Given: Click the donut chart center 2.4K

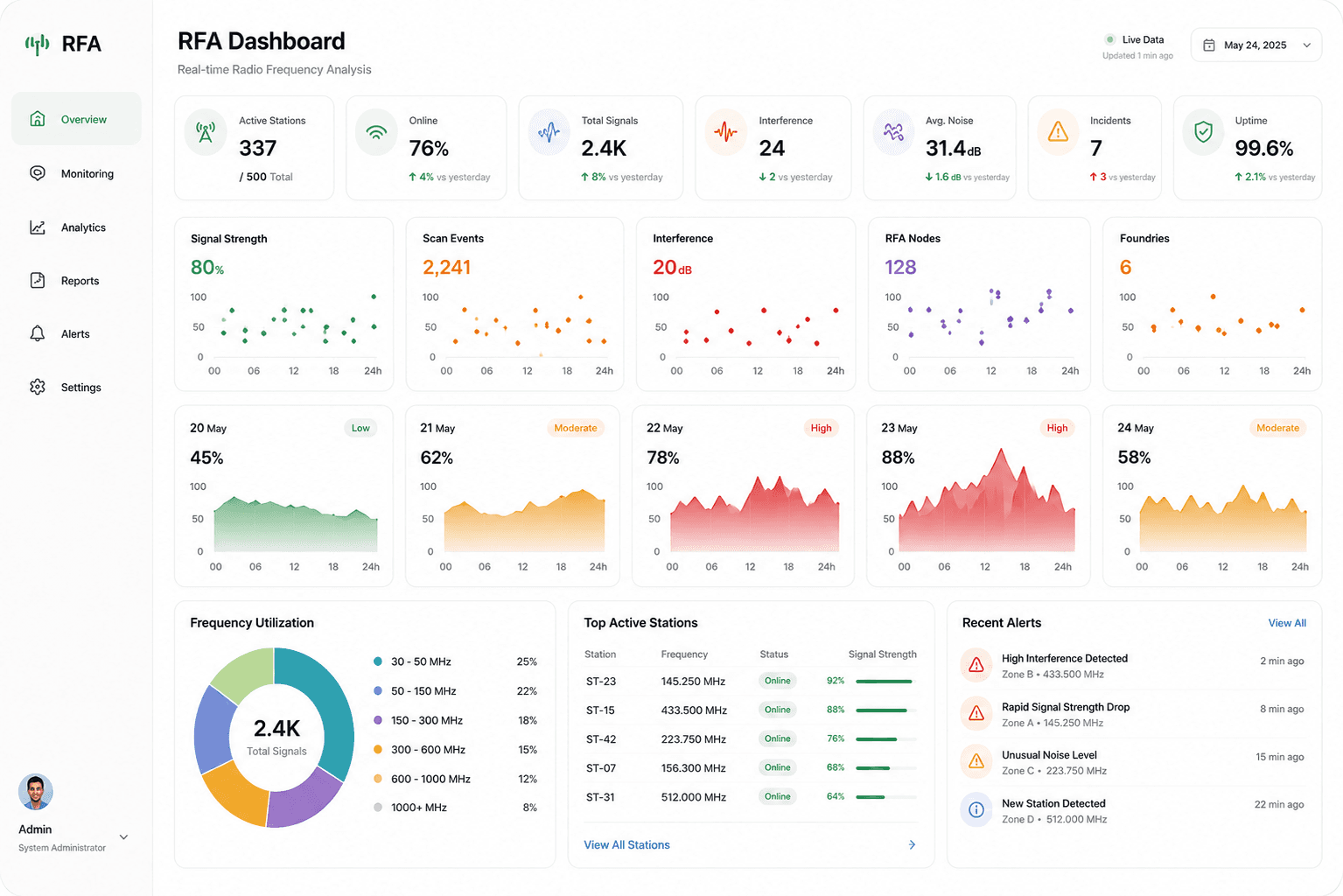Looking at the screenshot, I should [276, 728].
